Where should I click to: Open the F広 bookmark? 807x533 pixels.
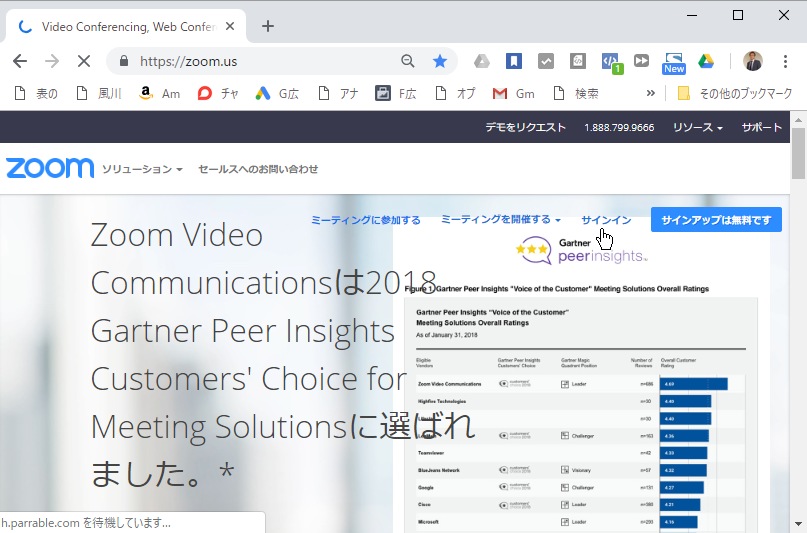coord(396,94)
